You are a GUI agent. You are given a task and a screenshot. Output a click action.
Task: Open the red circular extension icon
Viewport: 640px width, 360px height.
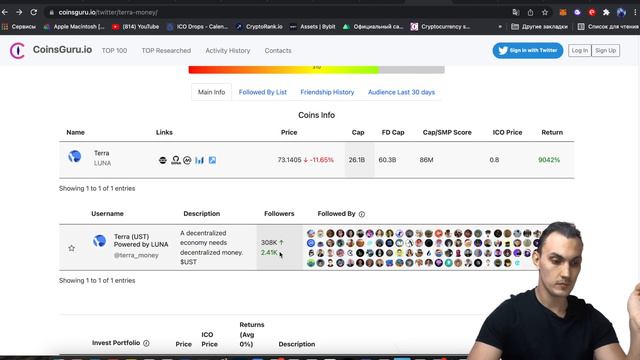[592, 12]
